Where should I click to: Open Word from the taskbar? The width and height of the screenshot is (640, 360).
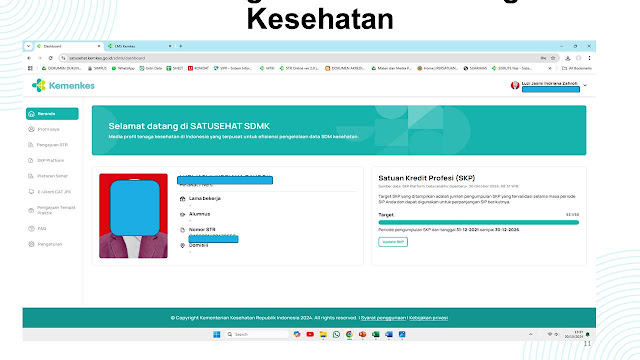click(x=389, y=334)
